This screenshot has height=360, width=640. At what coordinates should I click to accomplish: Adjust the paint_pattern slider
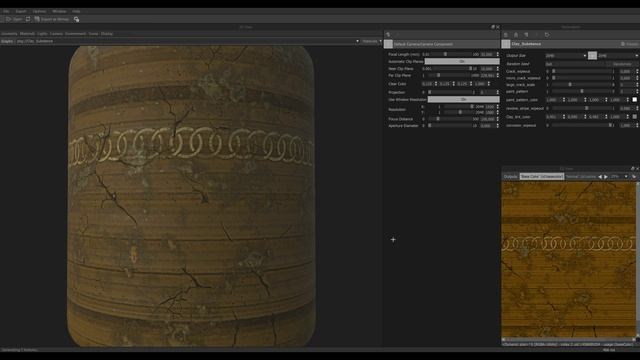(x=581, y=91)
